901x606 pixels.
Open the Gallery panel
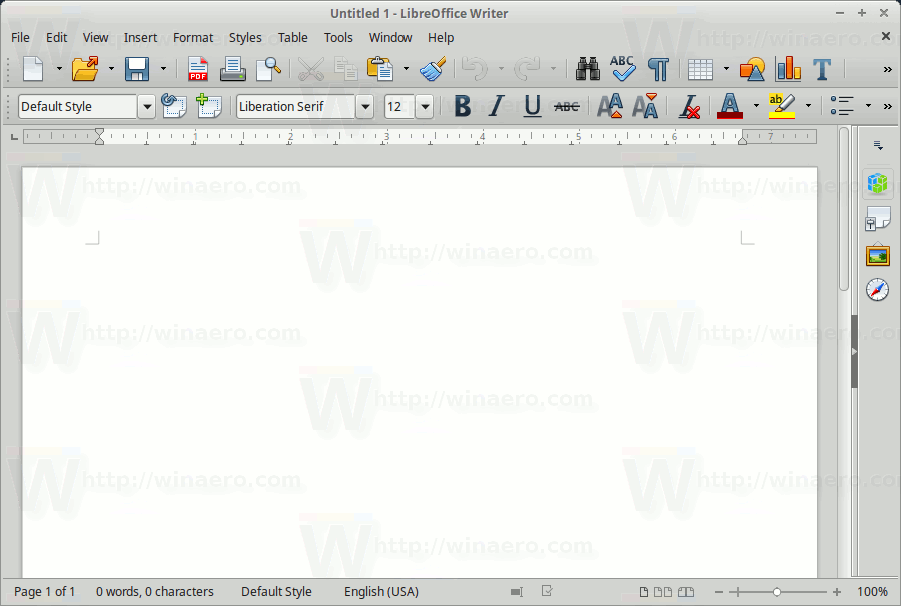tap(877, 254)
